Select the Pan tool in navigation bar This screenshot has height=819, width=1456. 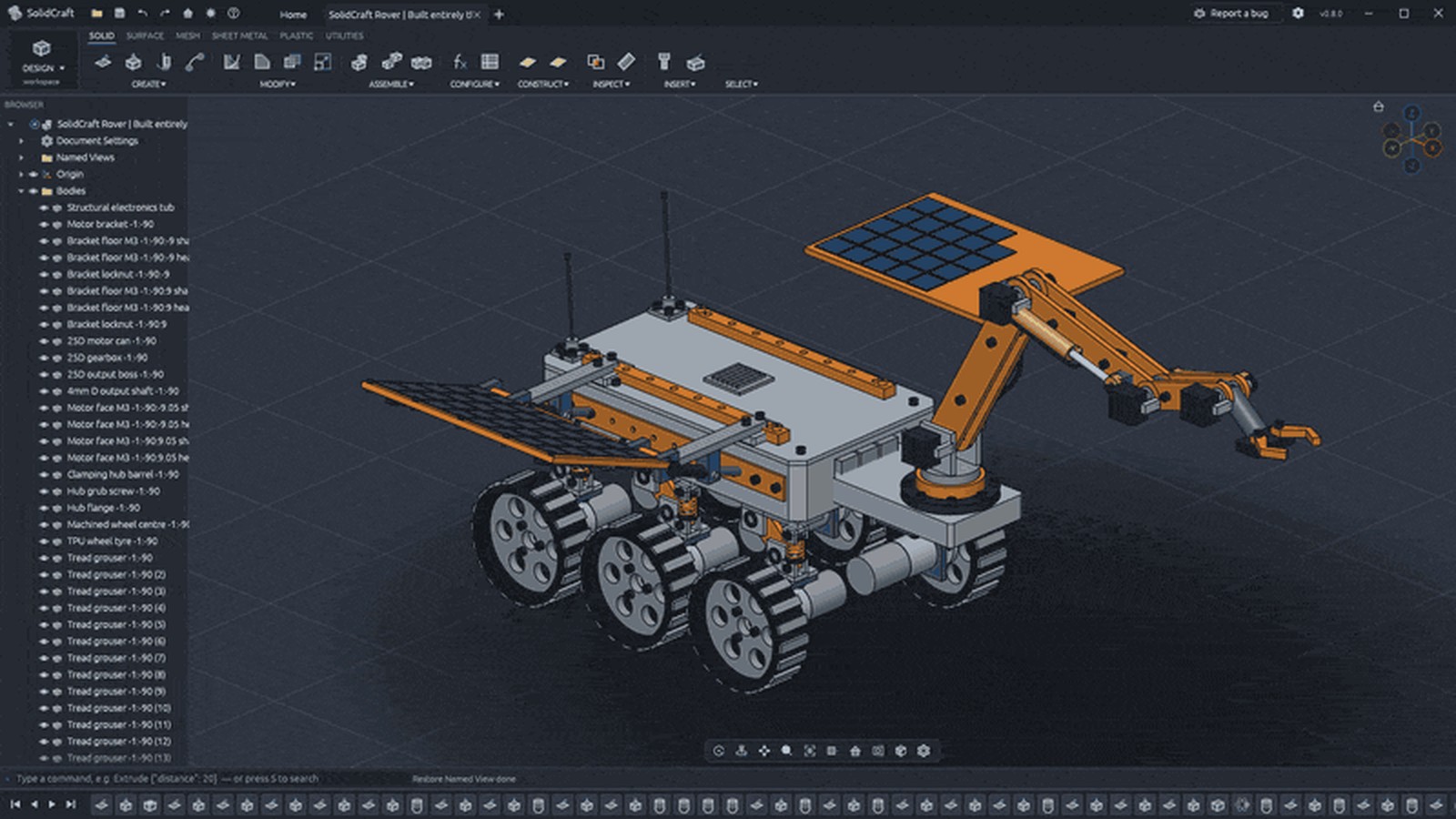tap(763, 751)
